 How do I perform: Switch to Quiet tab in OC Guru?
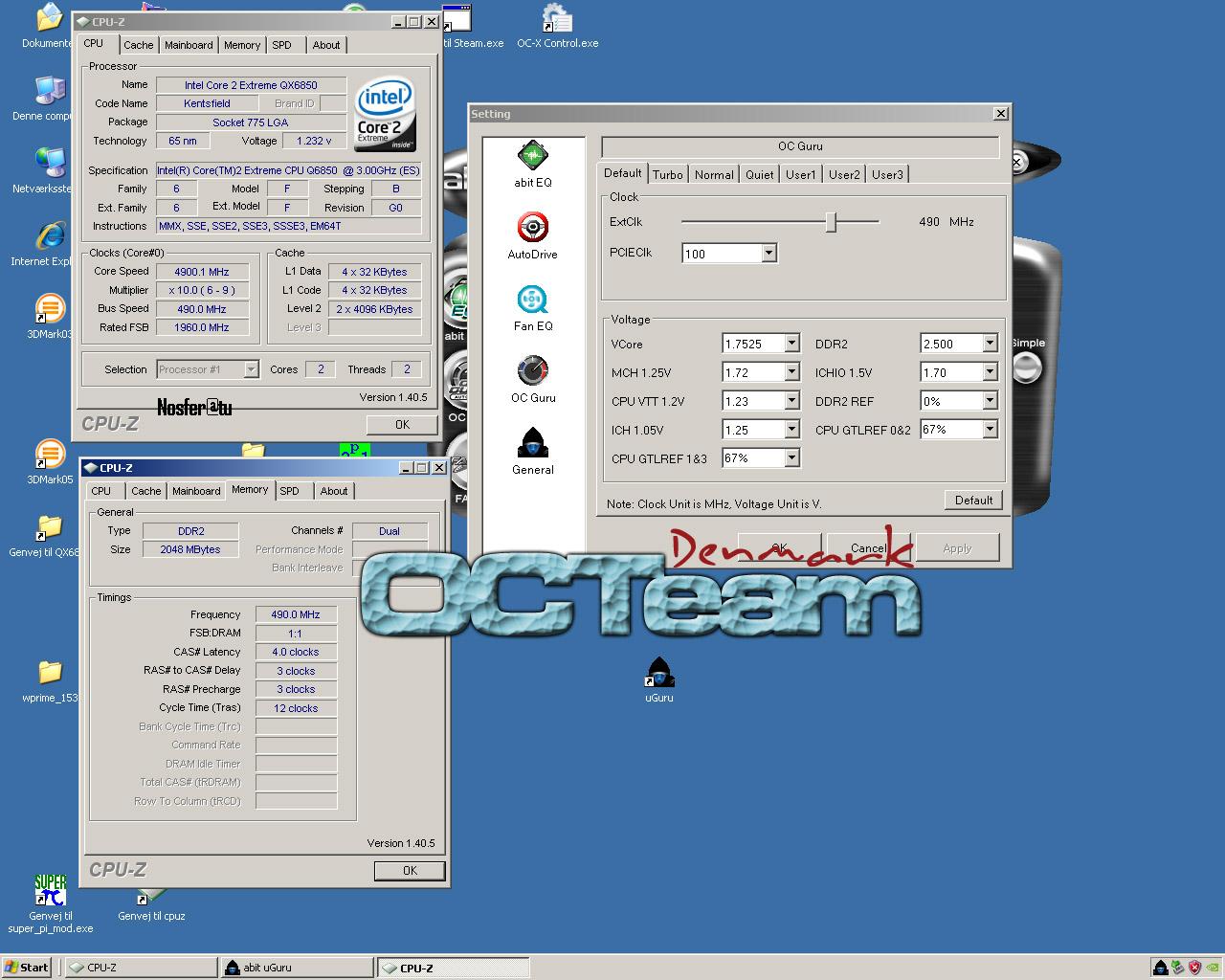tap(760, 174)
